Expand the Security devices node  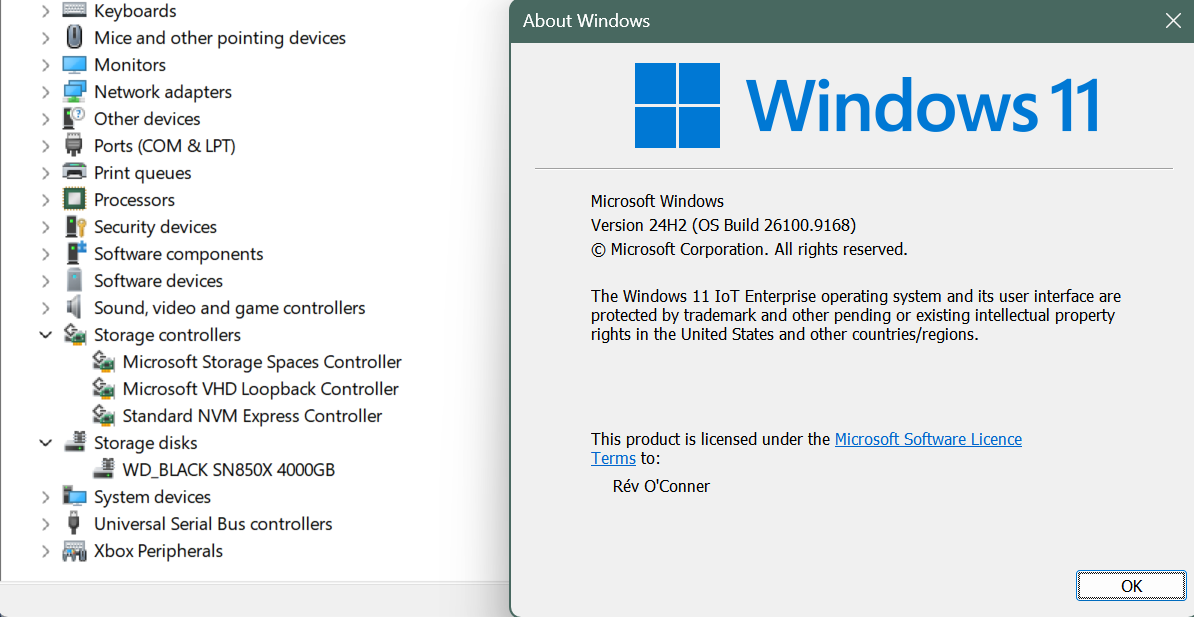click(46, 227)
